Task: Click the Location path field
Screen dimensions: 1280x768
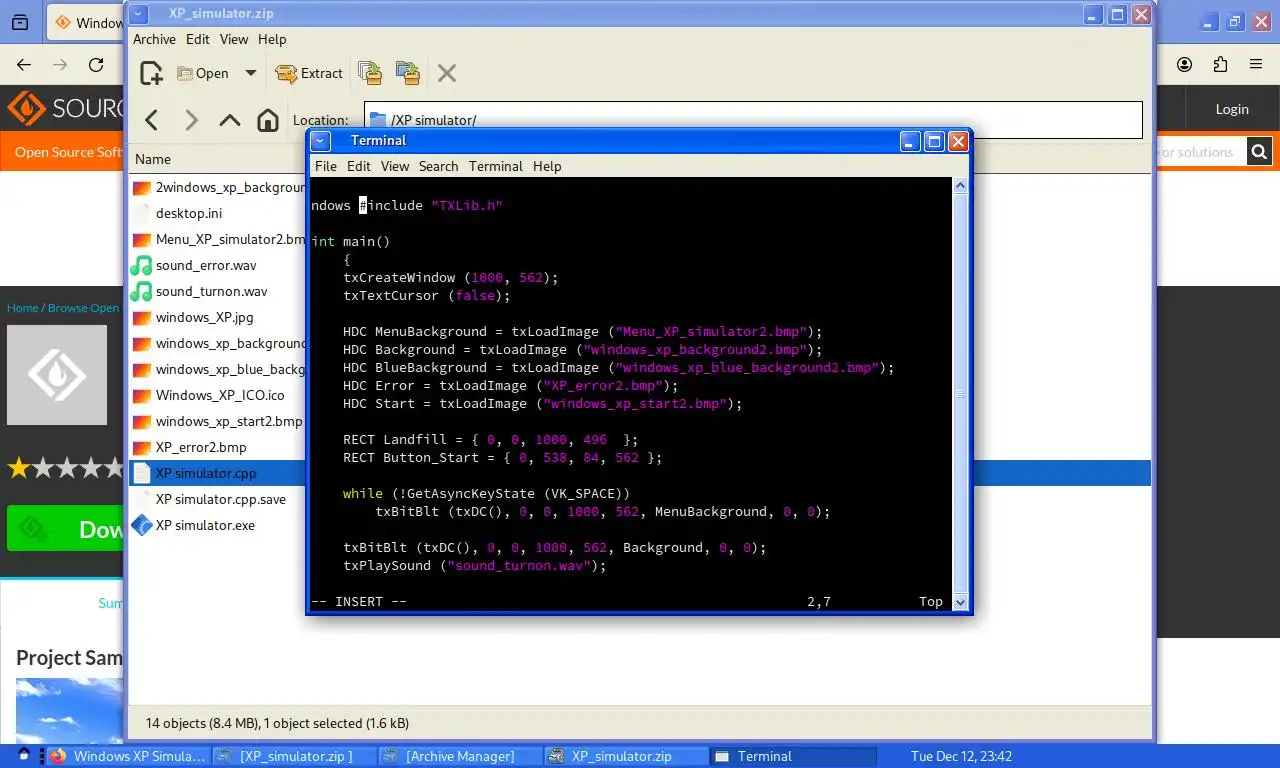Action: (x=753, y=120)
